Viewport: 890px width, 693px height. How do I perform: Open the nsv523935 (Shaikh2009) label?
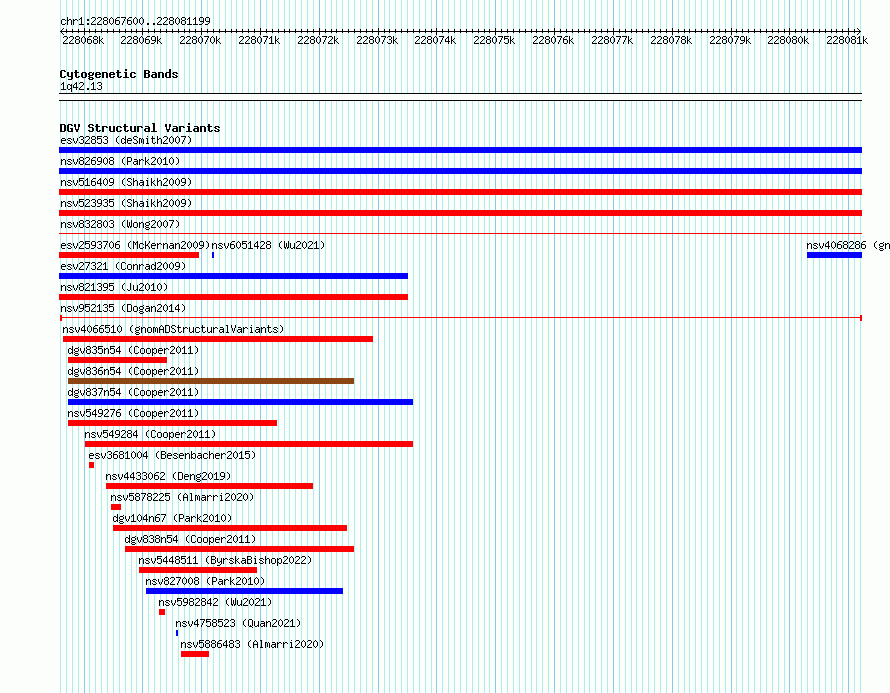(126, 203)
